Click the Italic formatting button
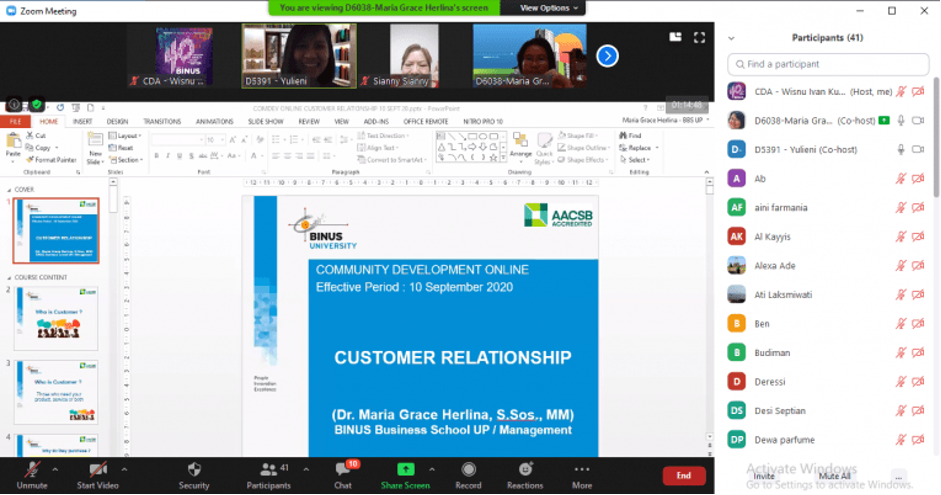 pos(168,156)
